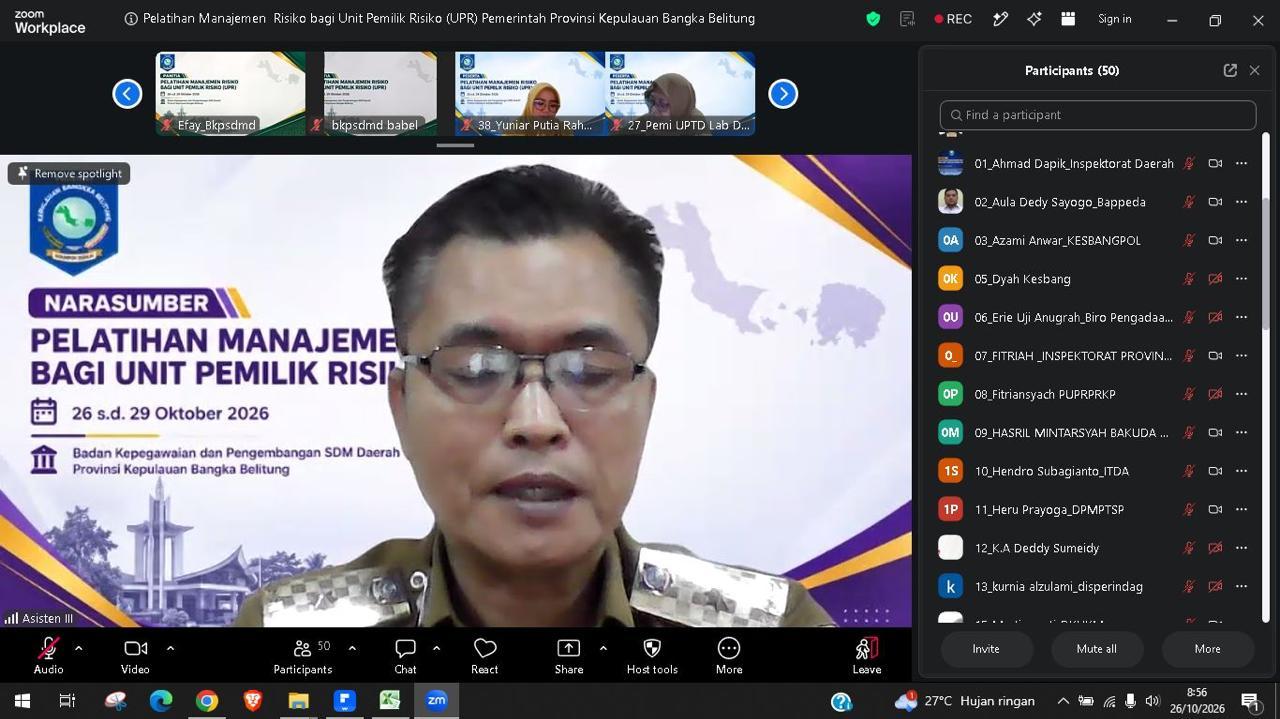Select the 38_Yuniar Putia video thumbnail

pos(530,93)
